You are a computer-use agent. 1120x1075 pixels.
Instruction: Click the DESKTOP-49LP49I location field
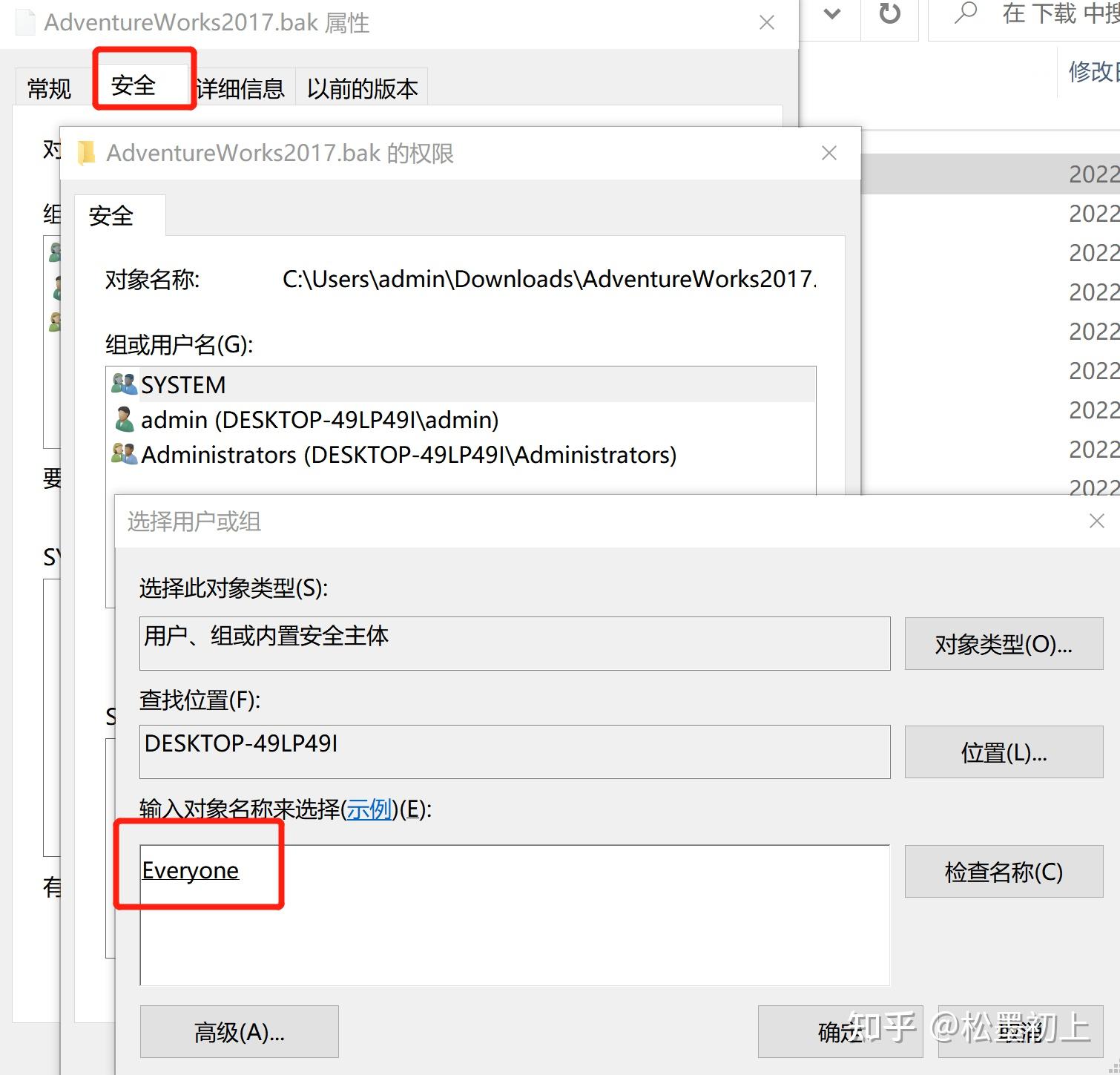coord(515,752)
